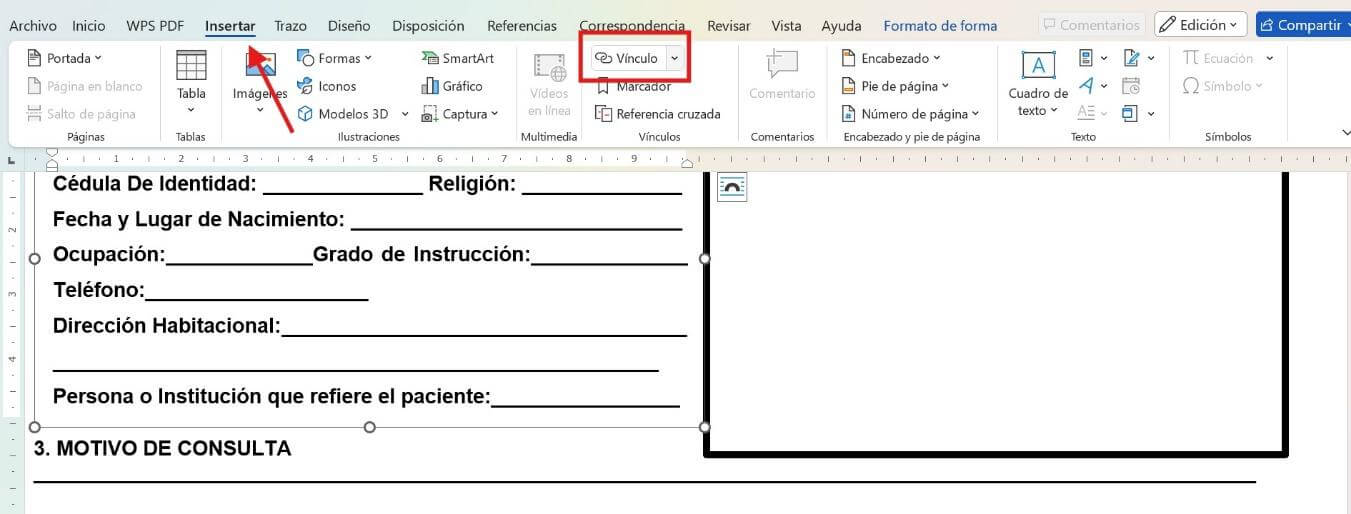This screenshot has width=1351, height=514.
Task: Insert a SmartArt graphic
Action: coord(458,58)
